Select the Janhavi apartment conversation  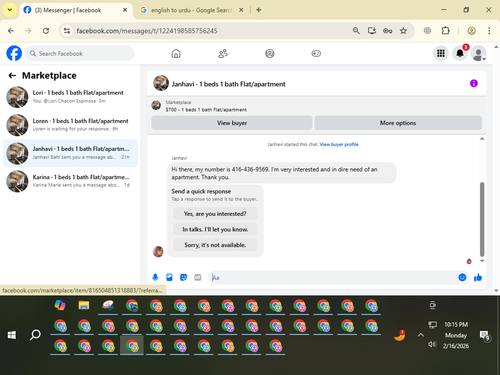pyautogui.click(x=70, y=153)
